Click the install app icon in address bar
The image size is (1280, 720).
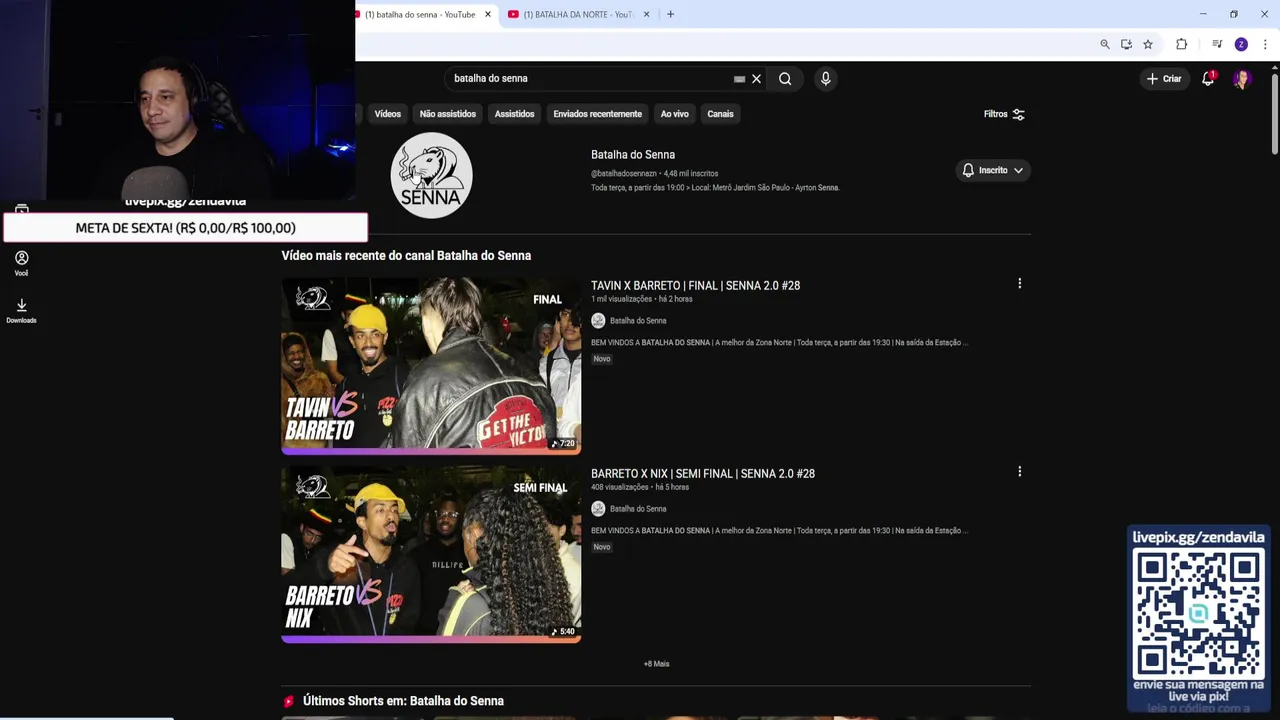click(1126, 44)
